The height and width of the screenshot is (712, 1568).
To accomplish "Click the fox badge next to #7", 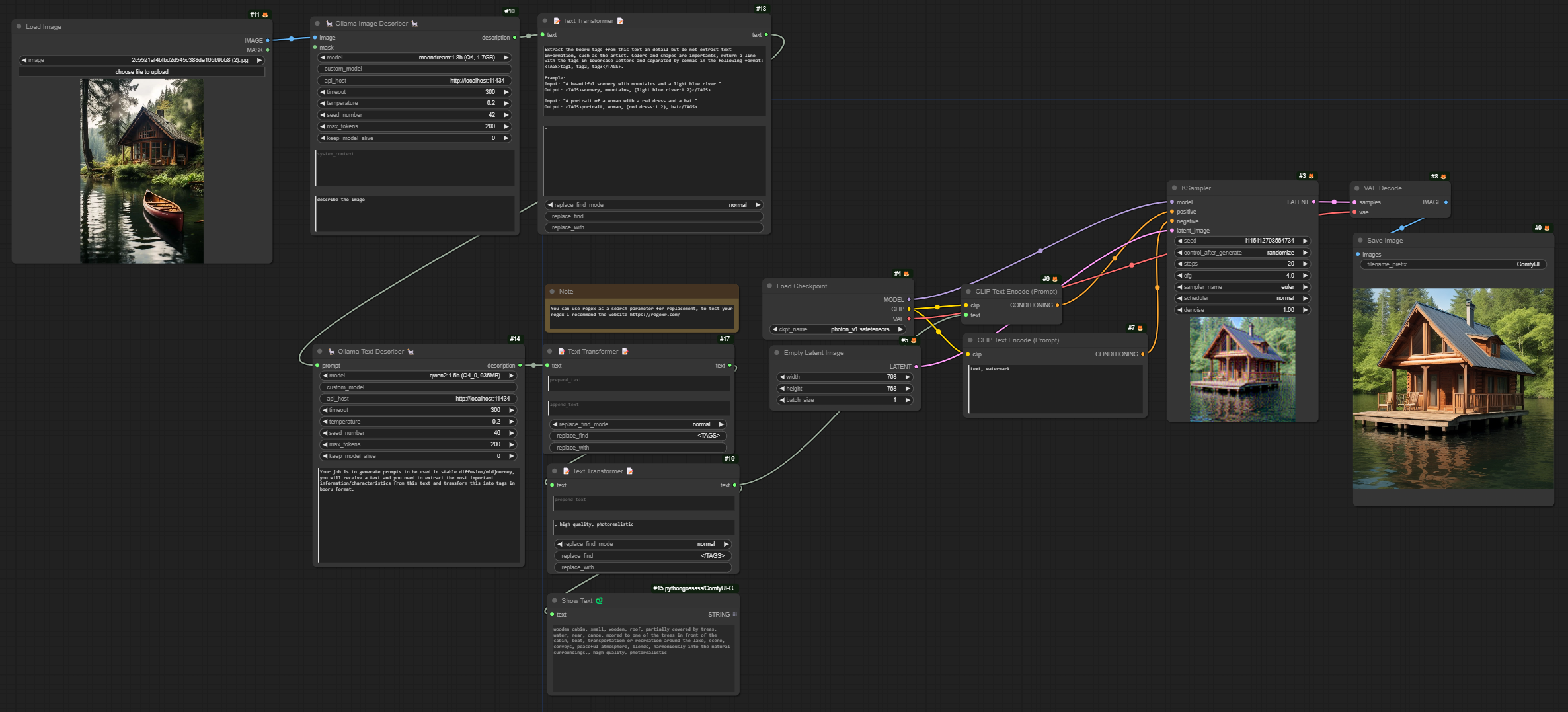I will point(1140,328).
